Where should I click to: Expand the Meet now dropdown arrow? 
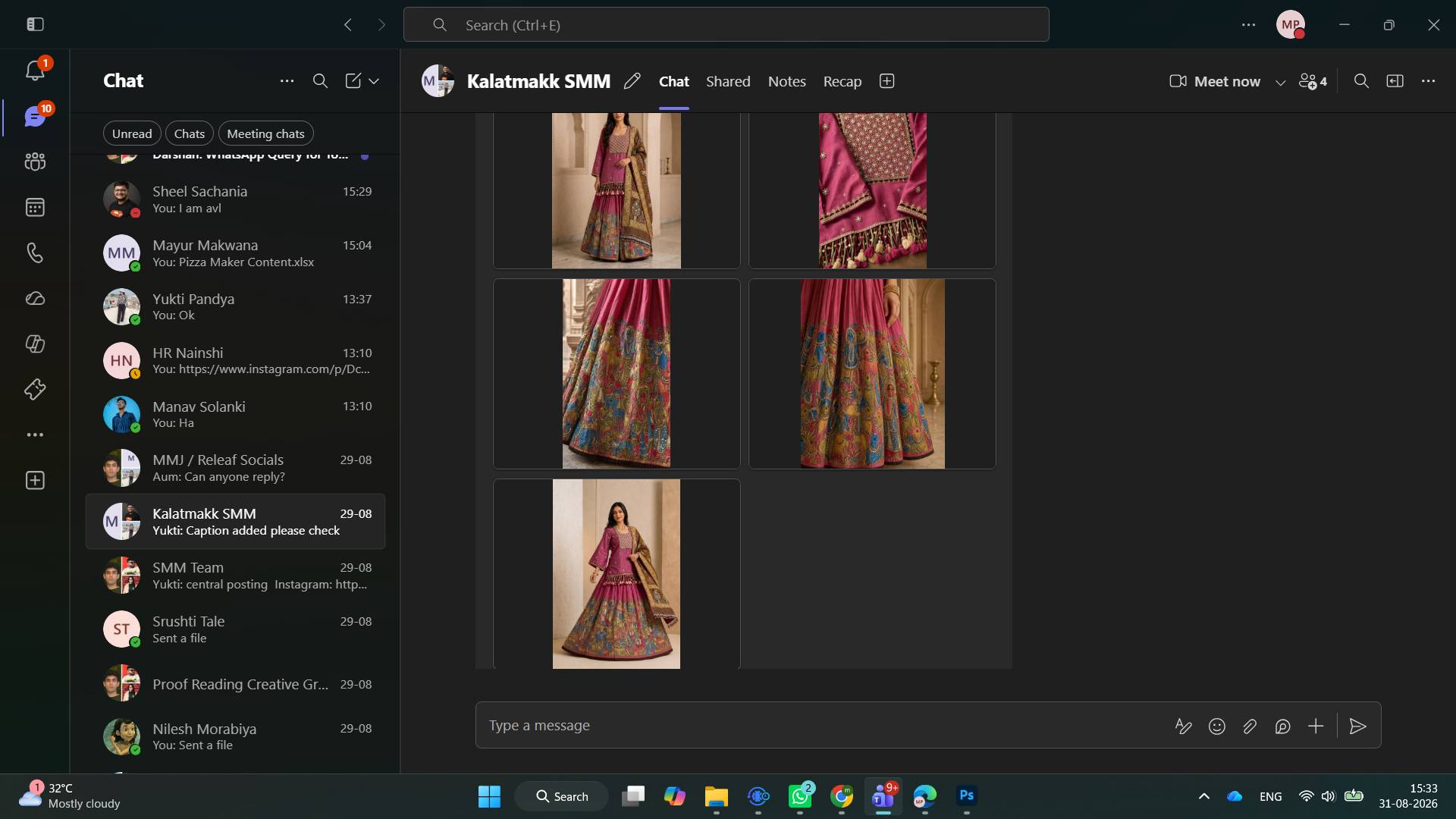pyautogui.click(x=1280, y=82)
